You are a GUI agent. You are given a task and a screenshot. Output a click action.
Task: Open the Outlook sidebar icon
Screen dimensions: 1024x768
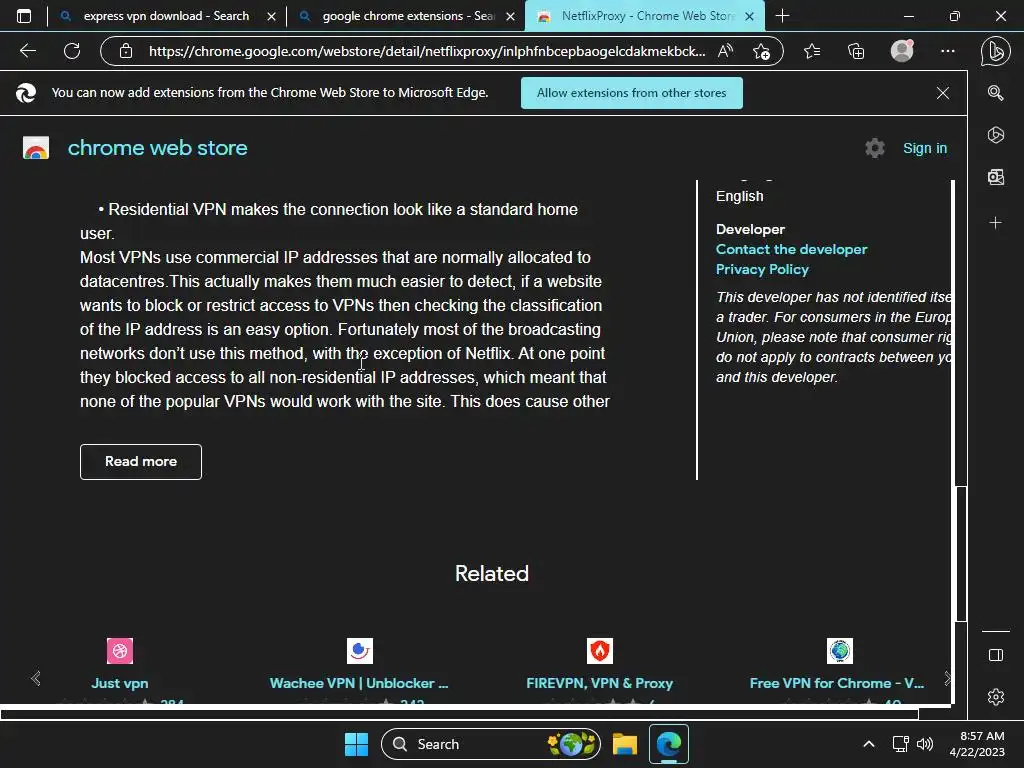click(995, 177)
